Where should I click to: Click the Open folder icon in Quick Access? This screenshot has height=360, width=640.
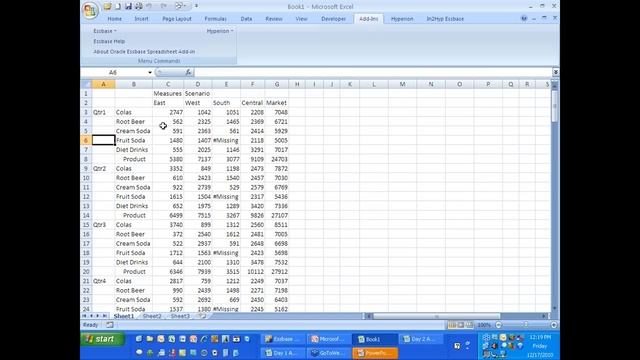[107, 6]
